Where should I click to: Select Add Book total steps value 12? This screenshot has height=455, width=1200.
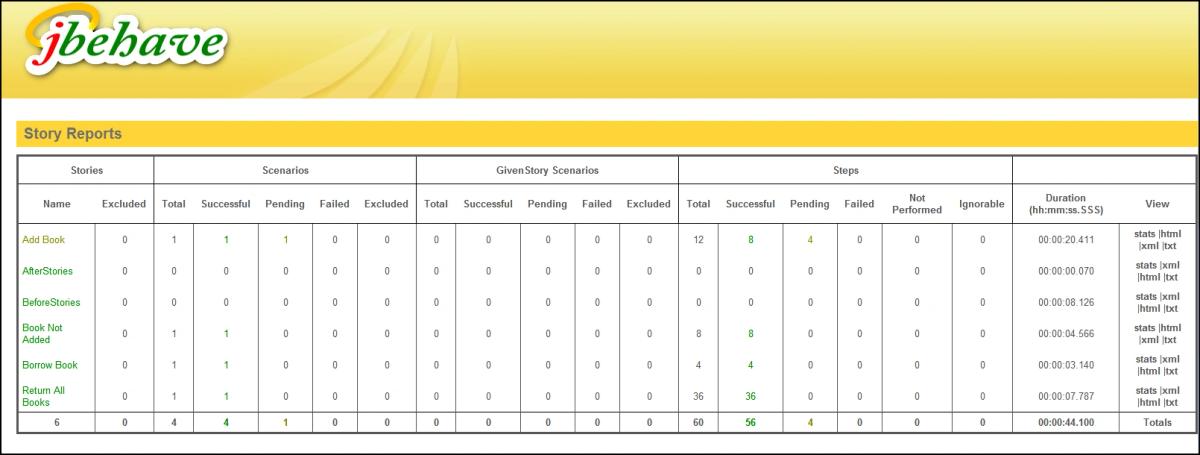tap(698, 240)
